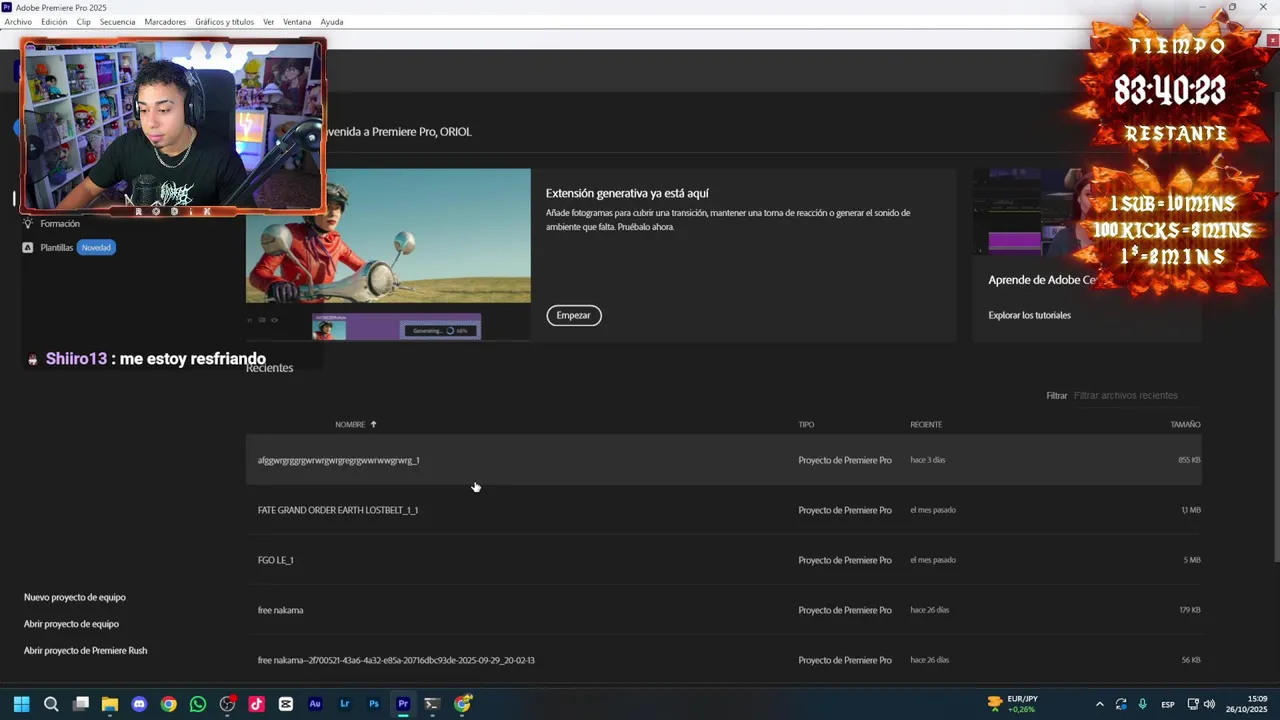Open the ESP language indicator
The image size is (1280, 720).
click(x=1168, y=705)
